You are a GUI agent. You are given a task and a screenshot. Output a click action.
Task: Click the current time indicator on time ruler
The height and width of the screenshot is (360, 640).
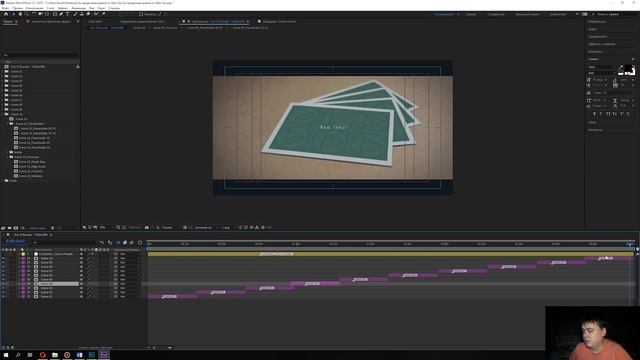pos(630,244)
